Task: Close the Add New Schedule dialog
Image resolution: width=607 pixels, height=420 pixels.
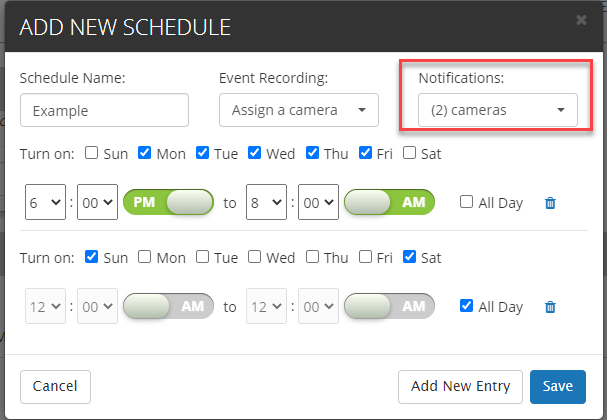Action: click(x=582, y=19)
